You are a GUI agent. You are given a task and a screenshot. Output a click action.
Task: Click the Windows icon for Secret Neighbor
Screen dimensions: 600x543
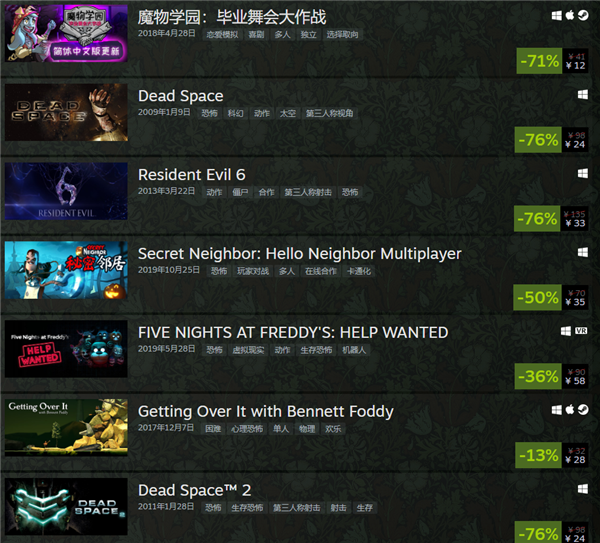click(582, 252)
